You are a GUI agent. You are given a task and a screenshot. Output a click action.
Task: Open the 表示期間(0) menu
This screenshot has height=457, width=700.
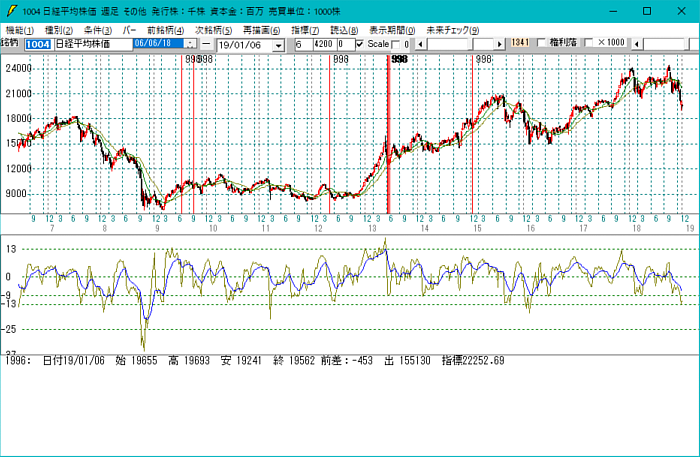[x=391, y=31]
